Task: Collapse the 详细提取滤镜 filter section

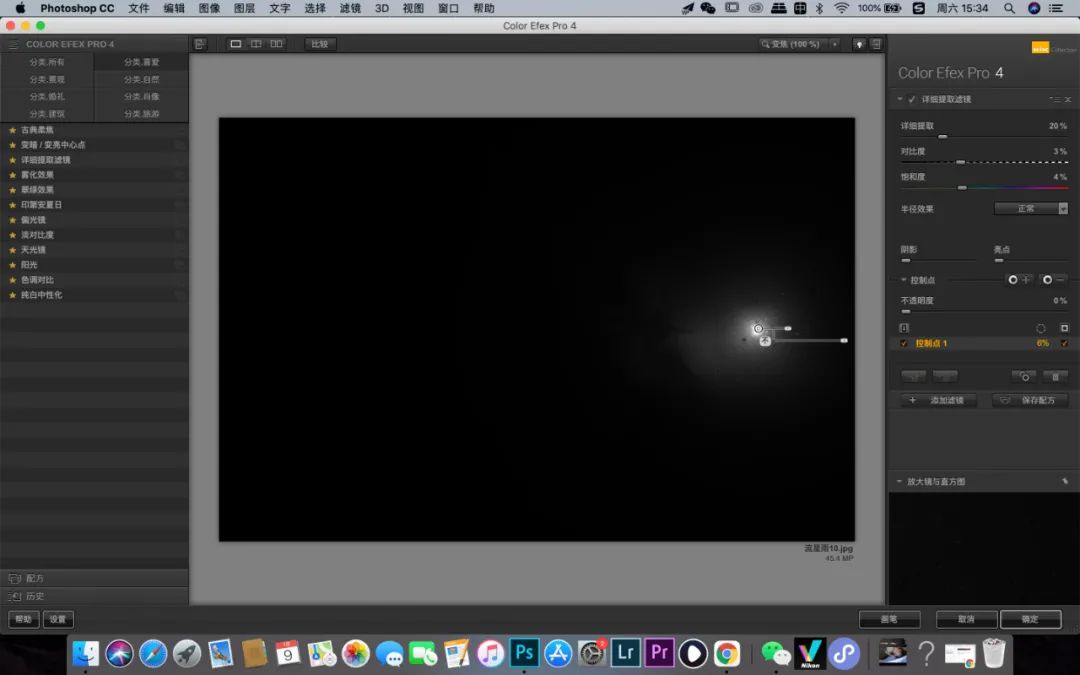Action: pyautogui.click(x=900, y=99)
